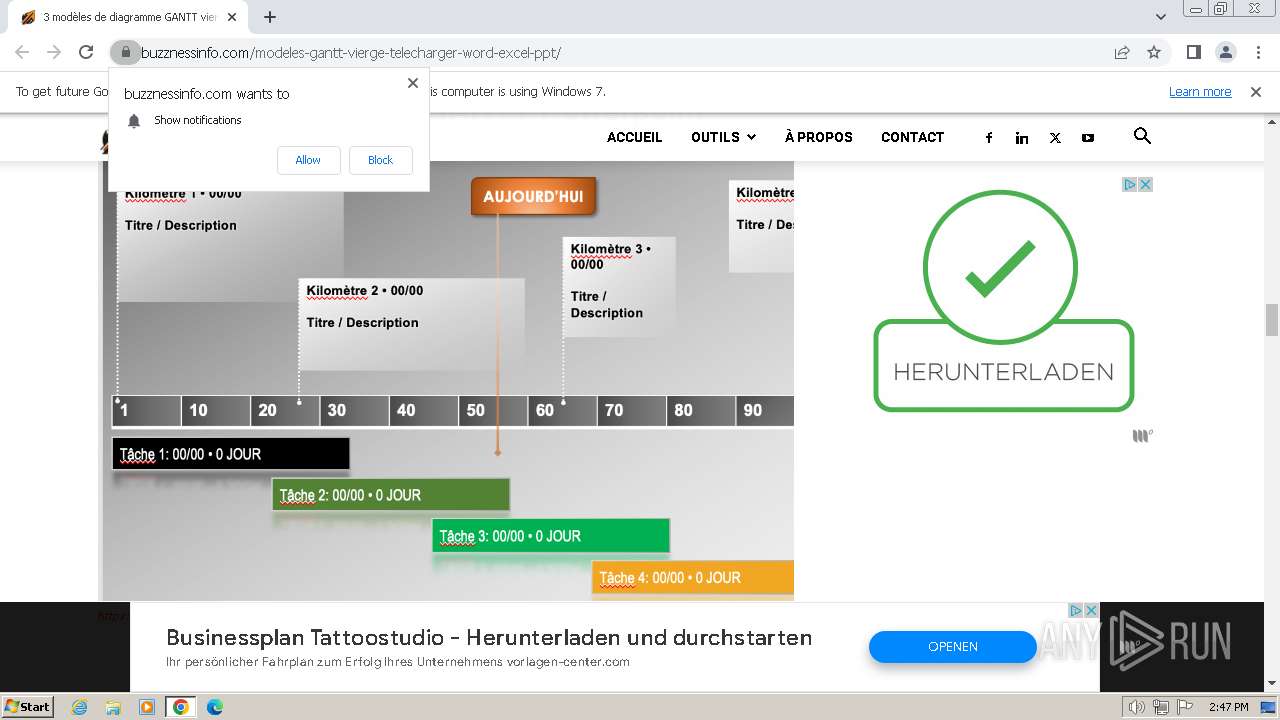The width and height of the screenshot is (1280, 720).
Task: Visit the X (Twitter) page icon
Action: coord(1055,138)
